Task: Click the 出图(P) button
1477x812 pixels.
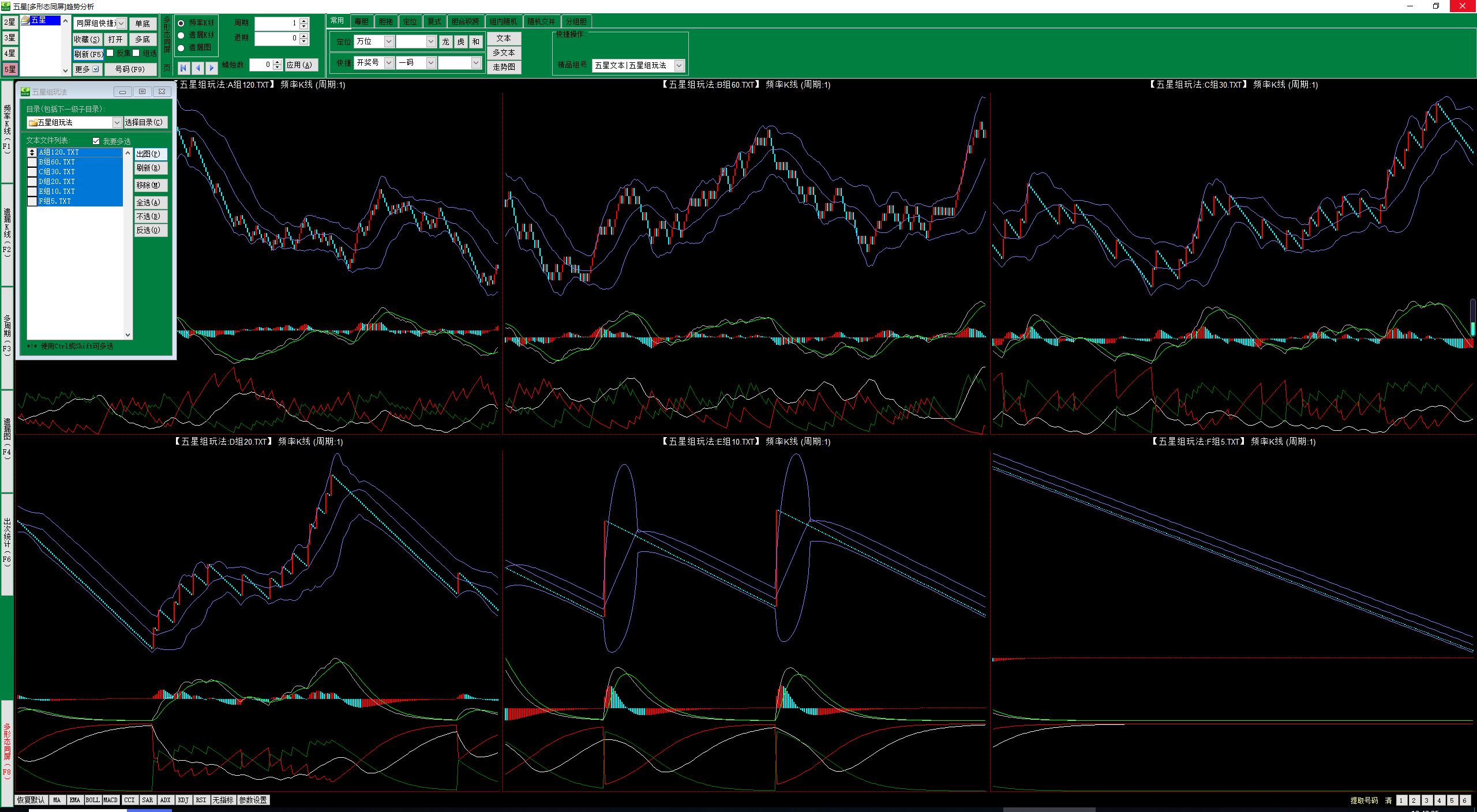Action: [x=151, y=154]
